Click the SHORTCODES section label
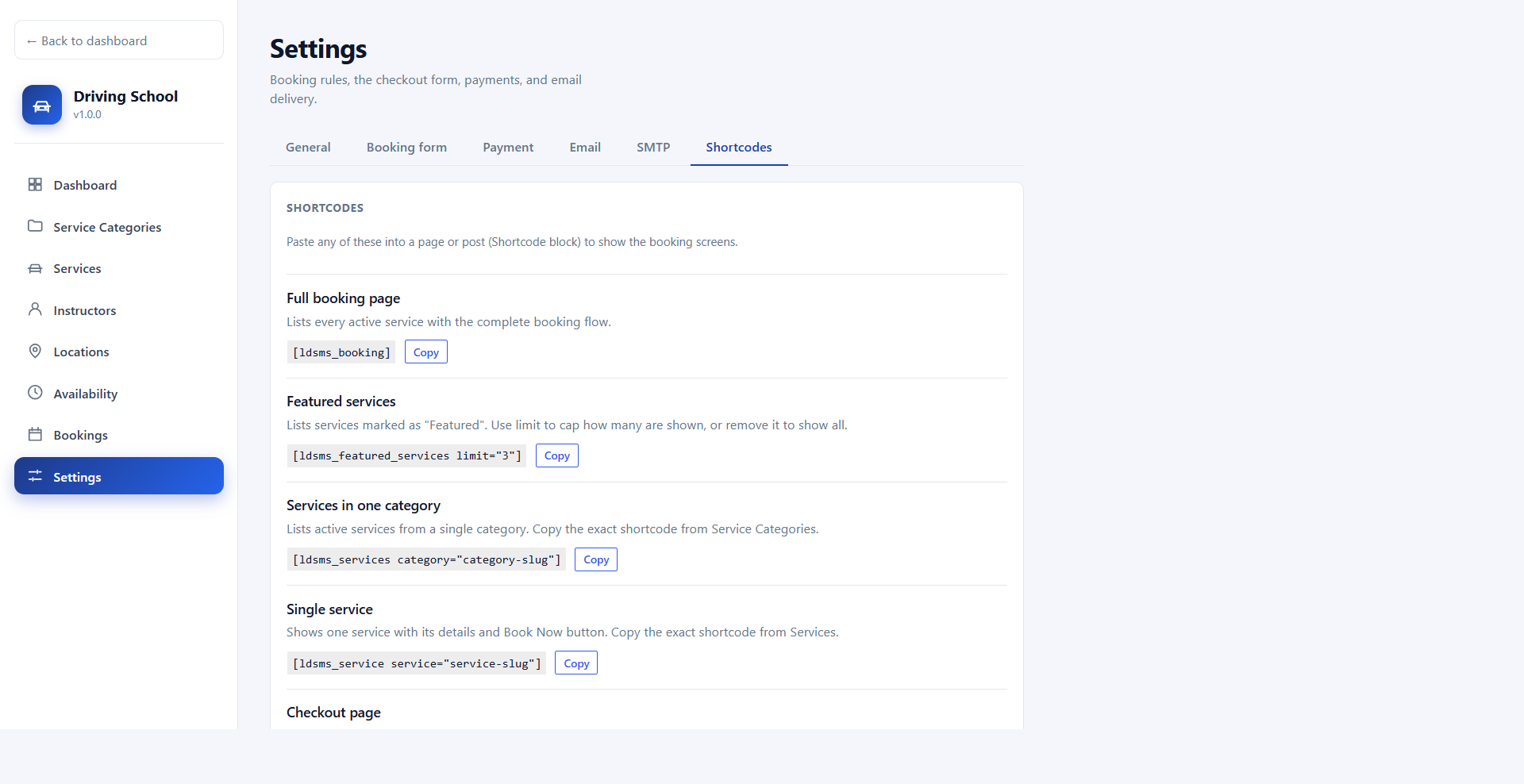The width and height of the screenshot is (1524, 784). point(325,208)
